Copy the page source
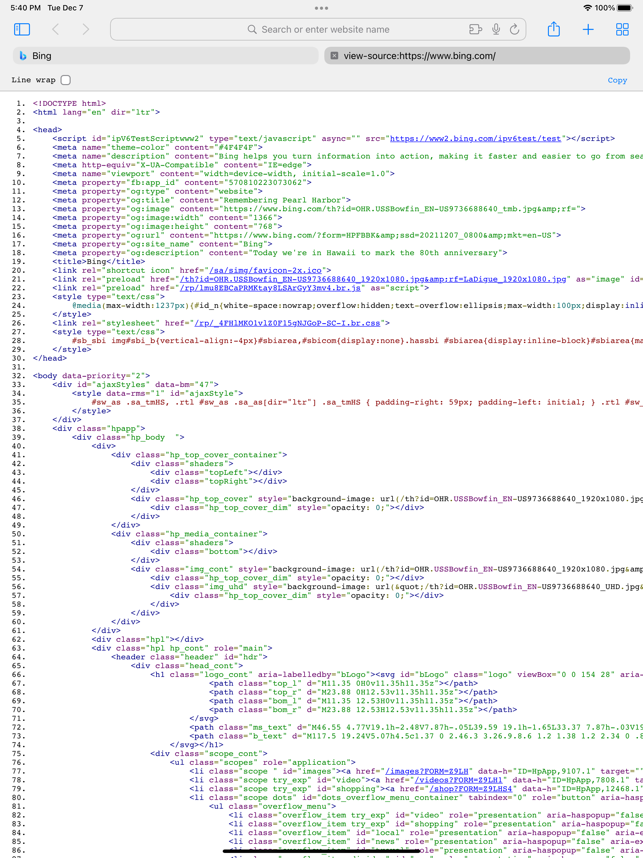This screenshot has width=643, height=858. (x=617, y=80)
